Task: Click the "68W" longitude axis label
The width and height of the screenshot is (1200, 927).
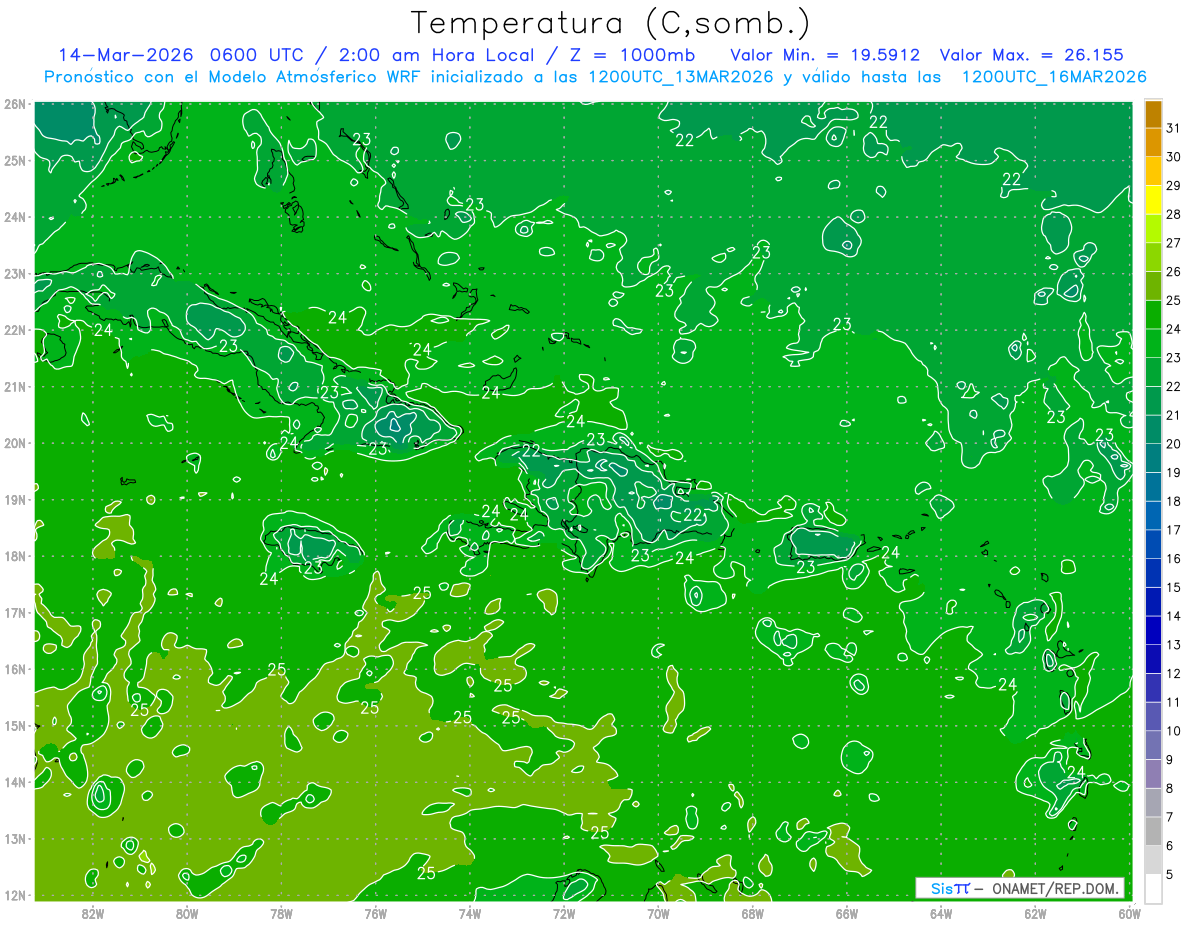Action: [x=752, y=913]
